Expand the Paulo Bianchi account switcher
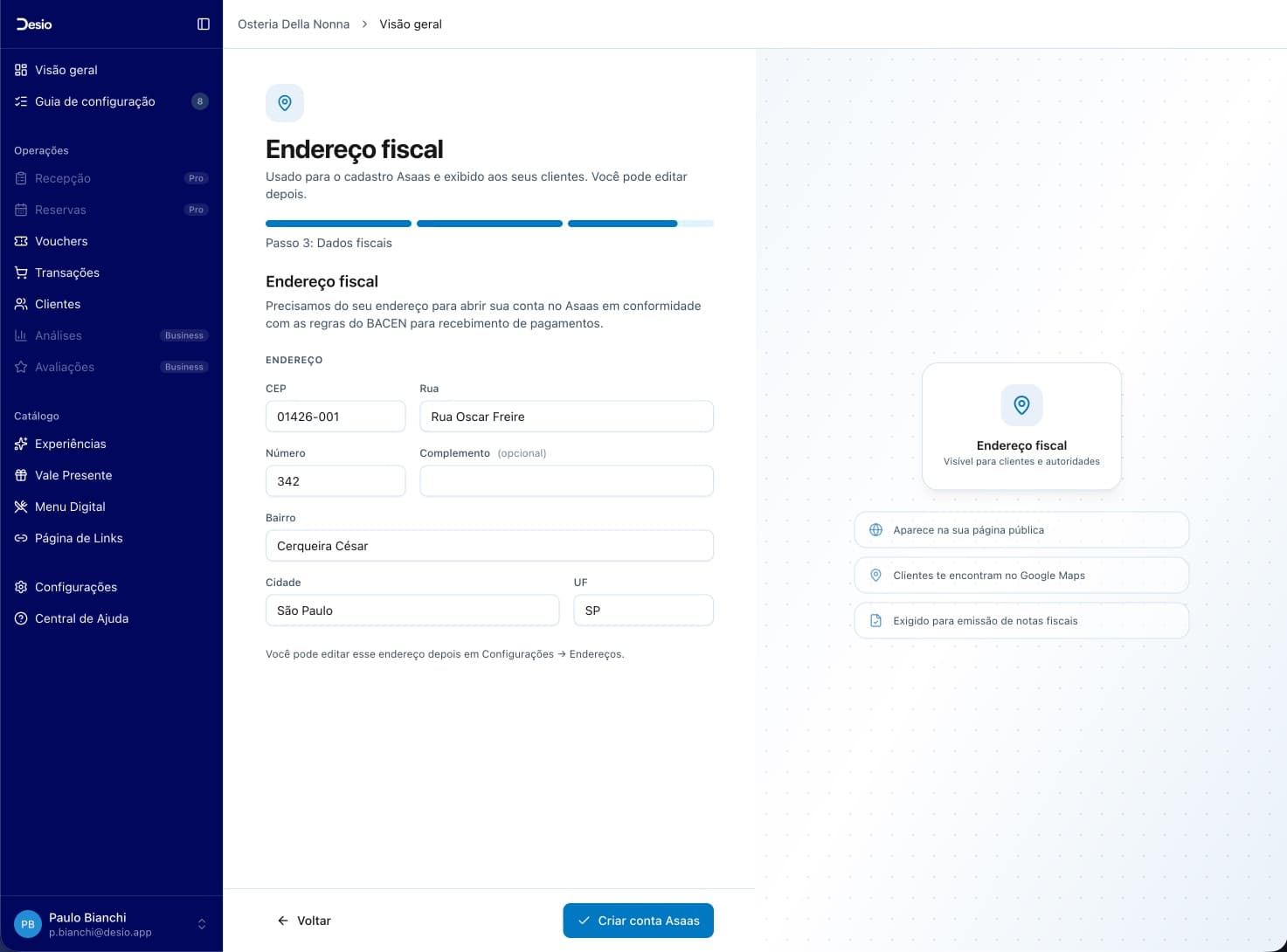Image resolution: width=1287 pixels, height=952 pixels. click(x=202, y=924)
